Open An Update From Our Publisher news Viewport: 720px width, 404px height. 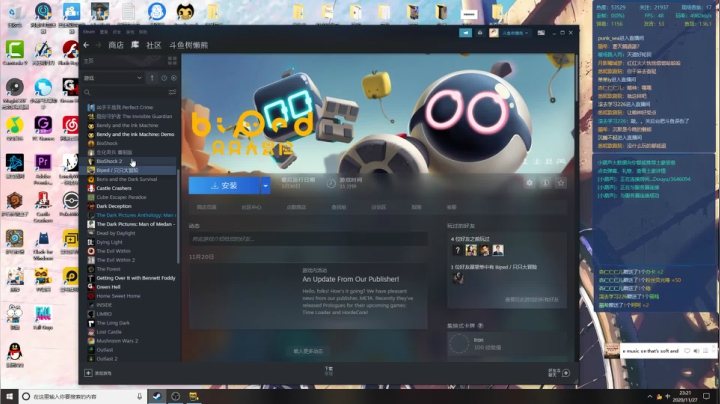point(350,279)
